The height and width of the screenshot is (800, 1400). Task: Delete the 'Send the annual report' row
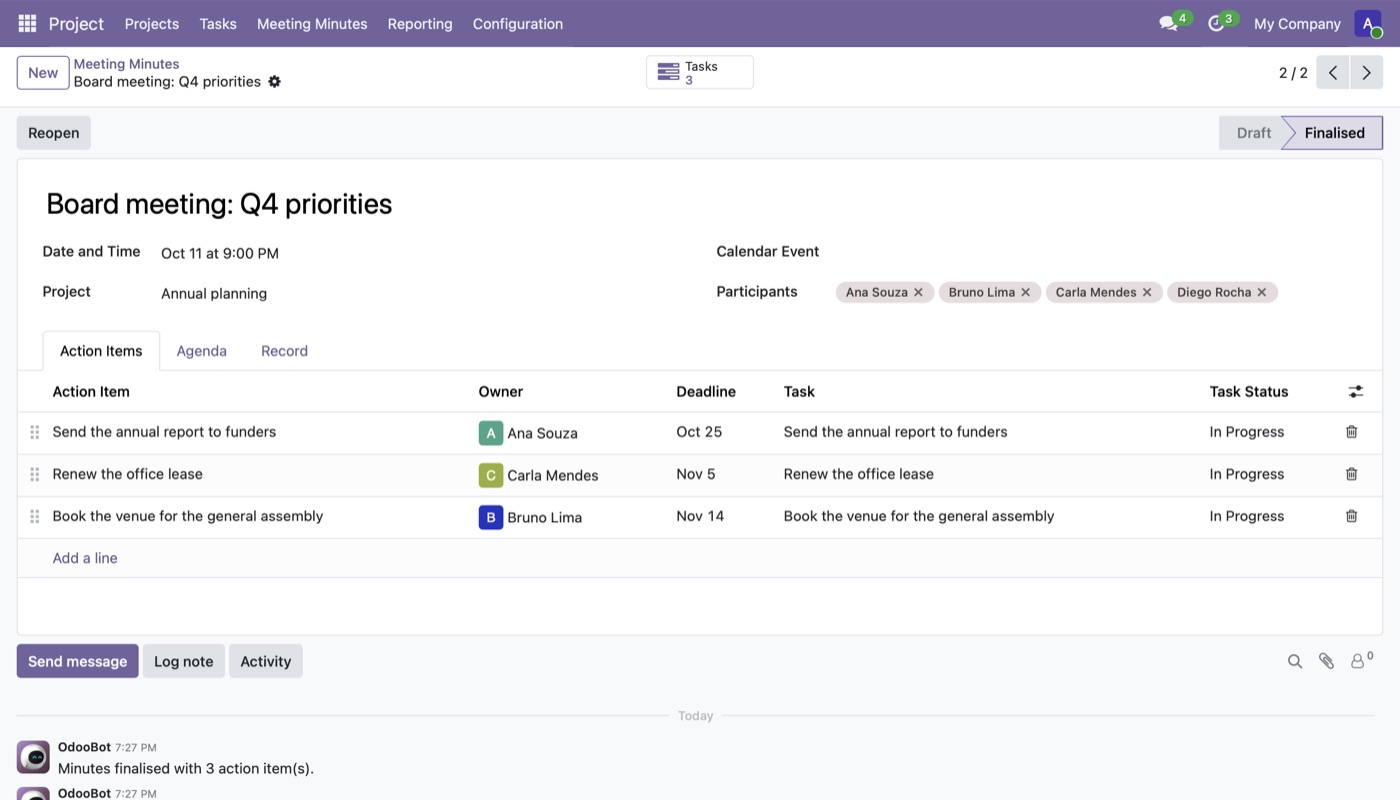(1351, 432)
